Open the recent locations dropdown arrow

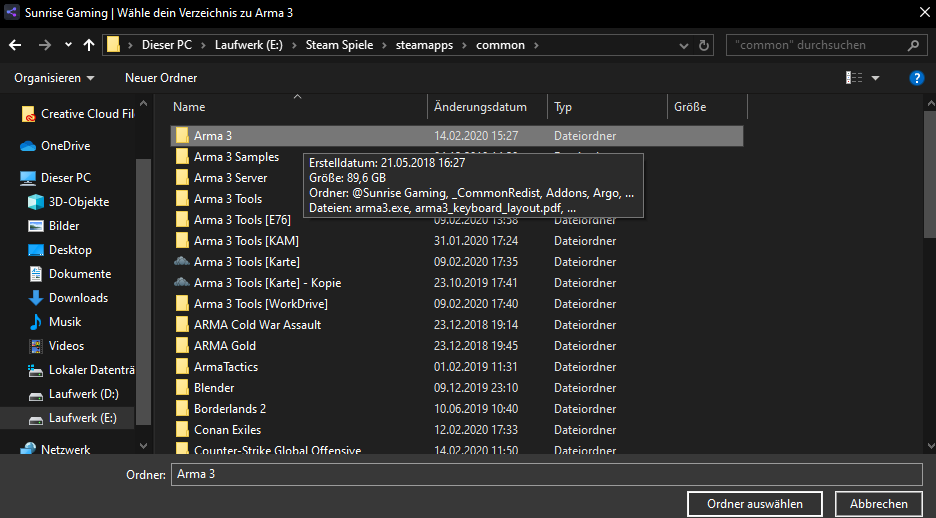coord(68,45)
